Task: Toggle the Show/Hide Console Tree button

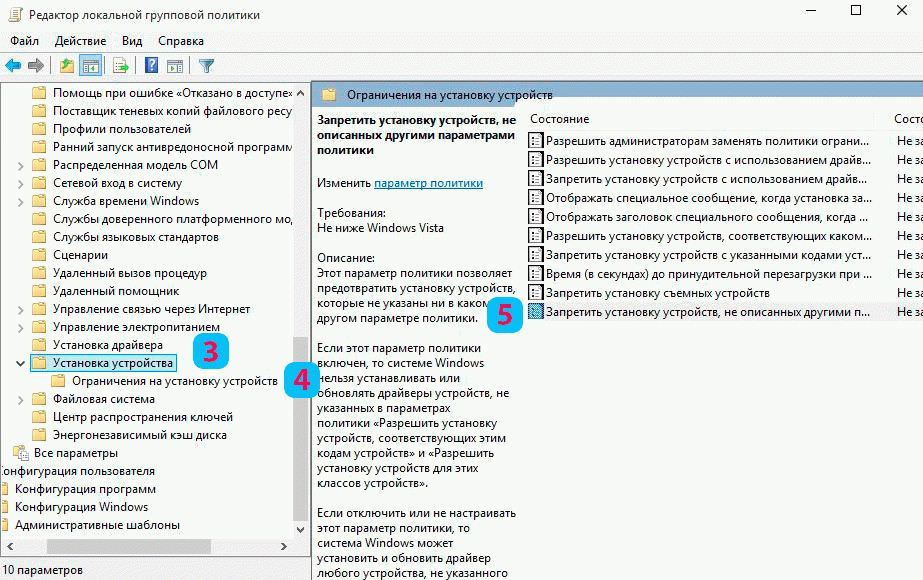Action: (x=91, y=66)
